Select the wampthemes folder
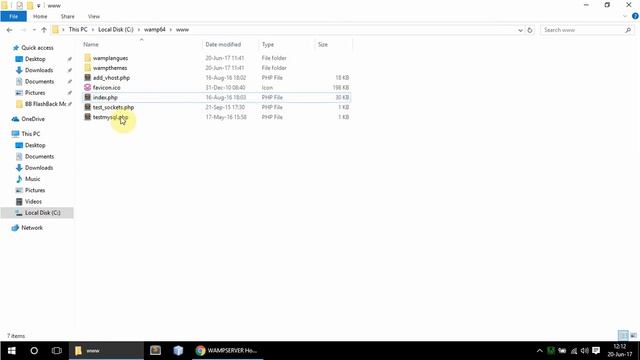 click(x=110, y=68)
